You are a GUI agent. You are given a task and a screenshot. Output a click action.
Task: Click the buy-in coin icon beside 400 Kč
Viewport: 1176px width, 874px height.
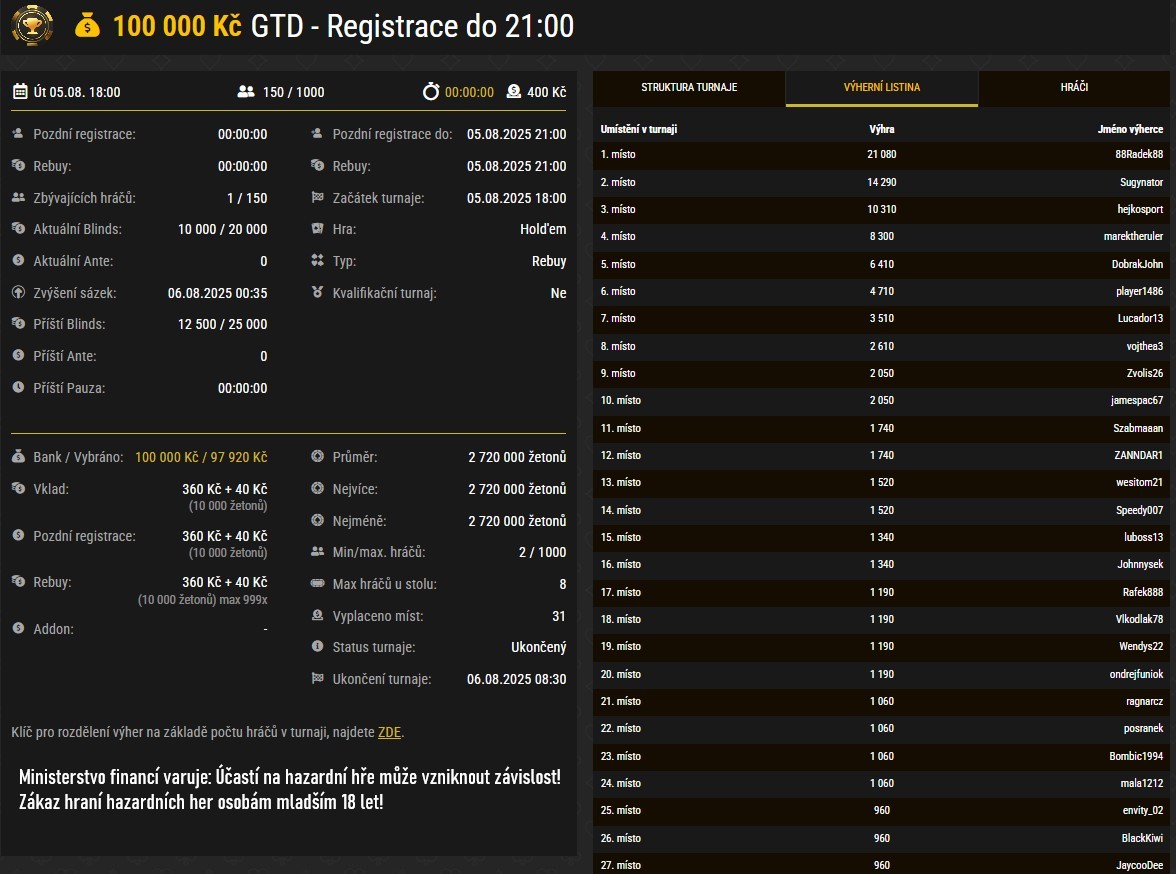point(513,92)
